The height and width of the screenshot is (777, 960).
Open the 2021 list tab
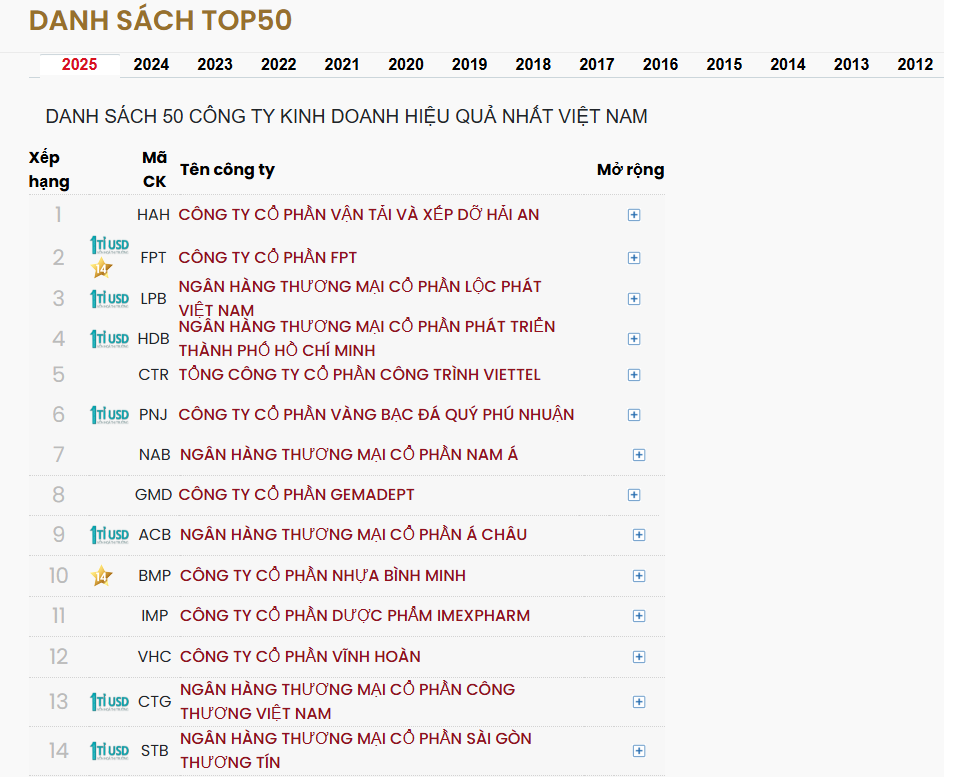click(x=342, y=64)
